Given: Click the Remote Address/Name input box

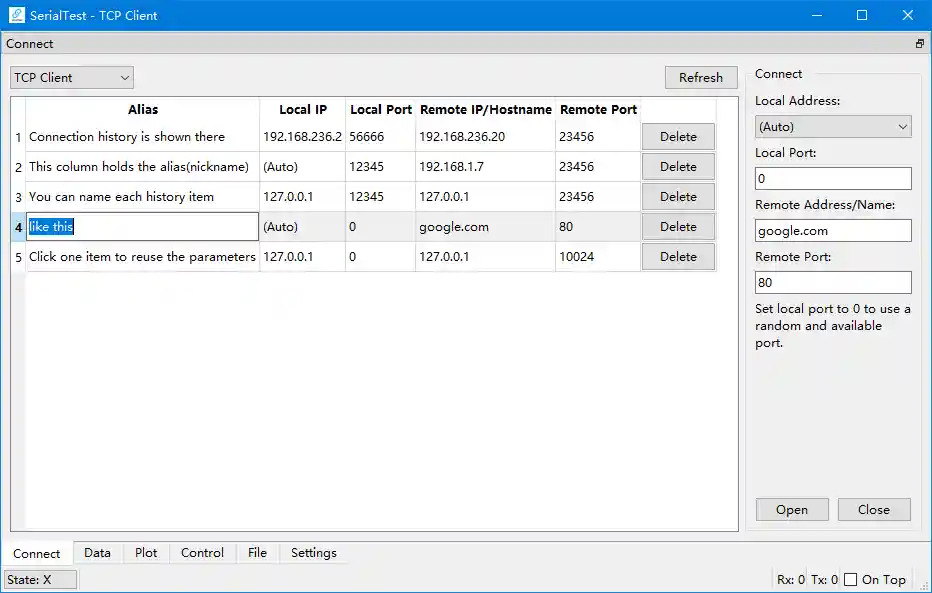Looking at the screenshot, I should (833, 230).
